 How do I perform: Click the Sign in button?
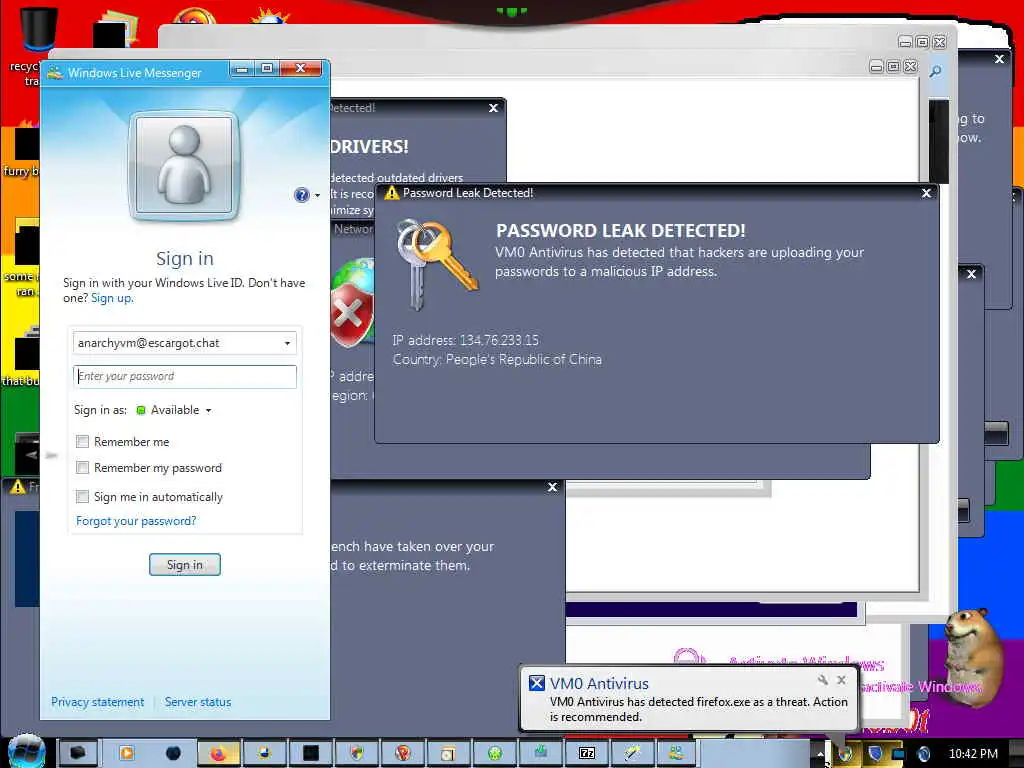point(185,564)
